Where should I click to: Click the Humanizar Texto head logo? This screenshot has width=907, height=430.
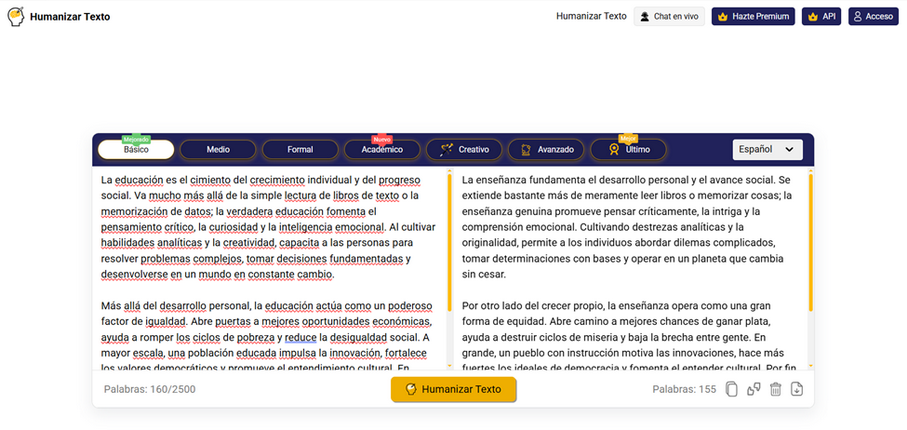[16, 16]
